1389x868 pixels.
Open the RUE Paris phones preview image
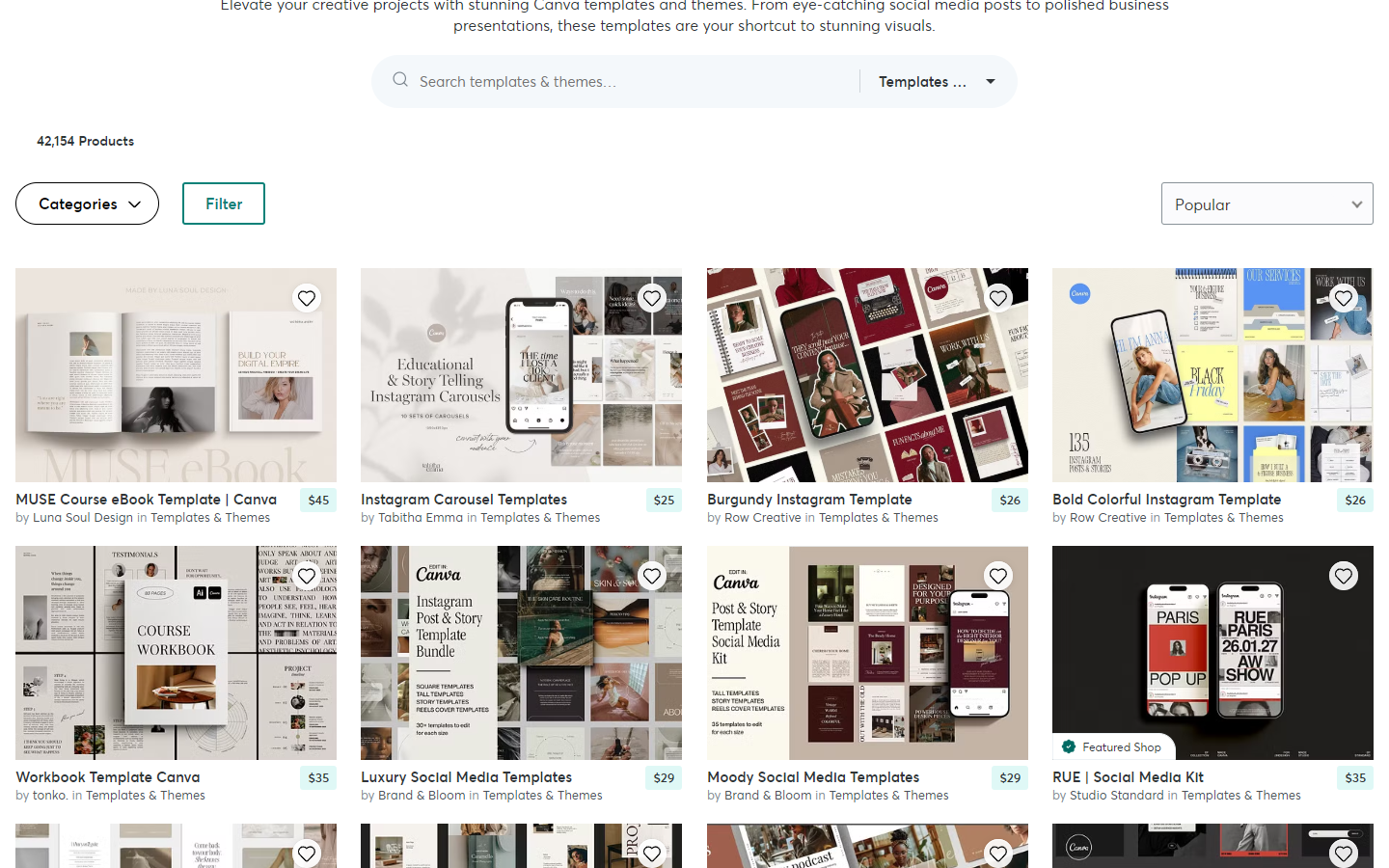coord(1212,653)
